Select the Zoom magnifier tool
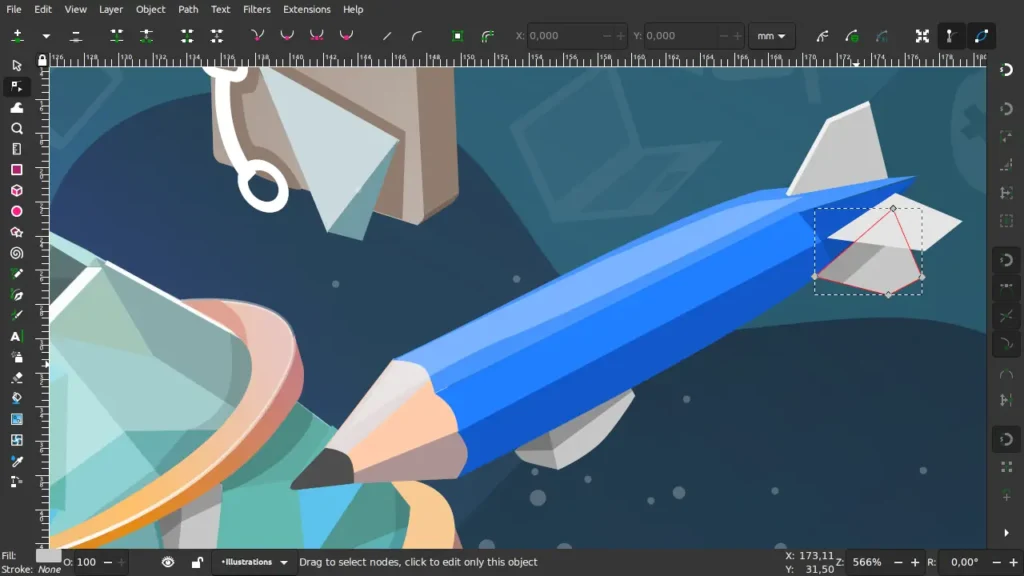This screenshot has width=1024, height=576. point(17,128)
